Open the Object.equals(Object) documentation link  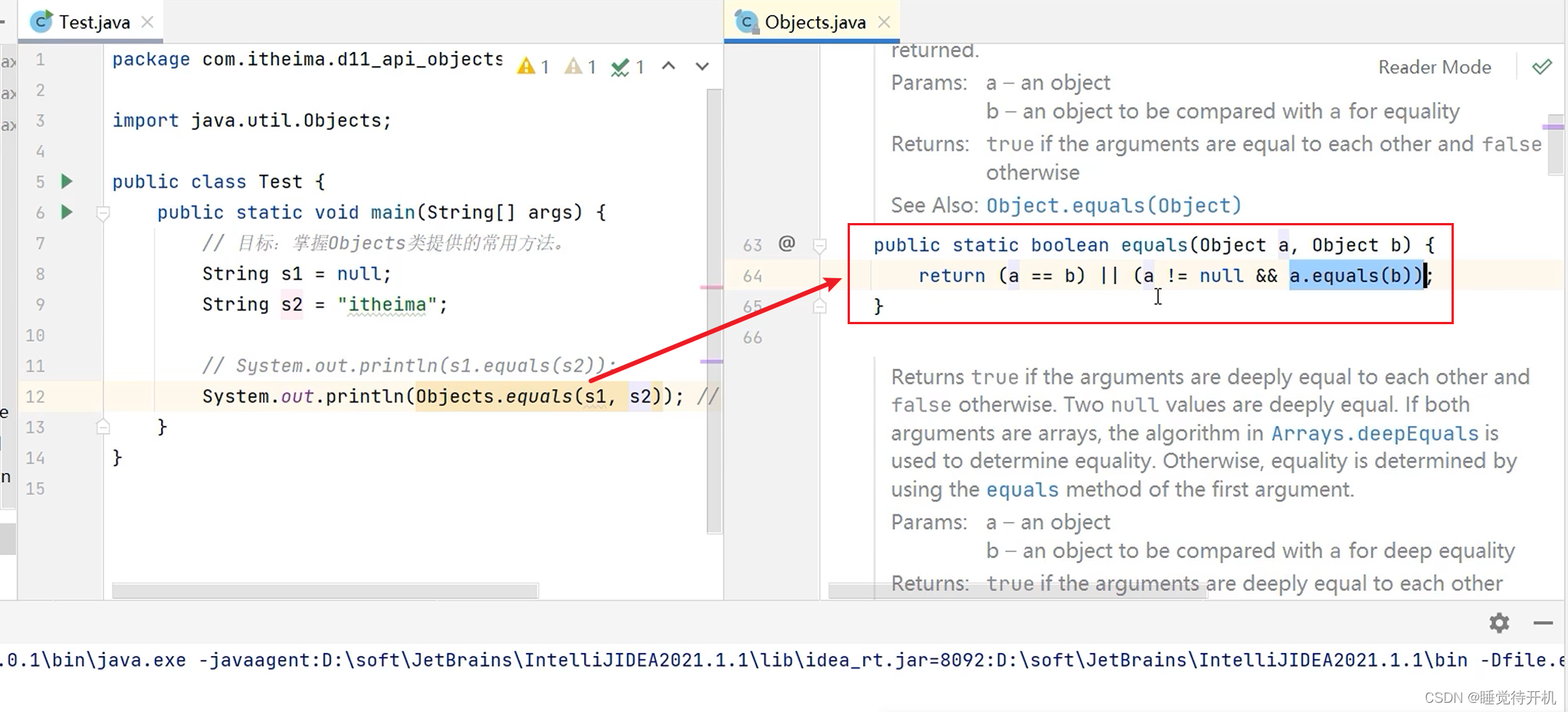tap(1114, 205)
